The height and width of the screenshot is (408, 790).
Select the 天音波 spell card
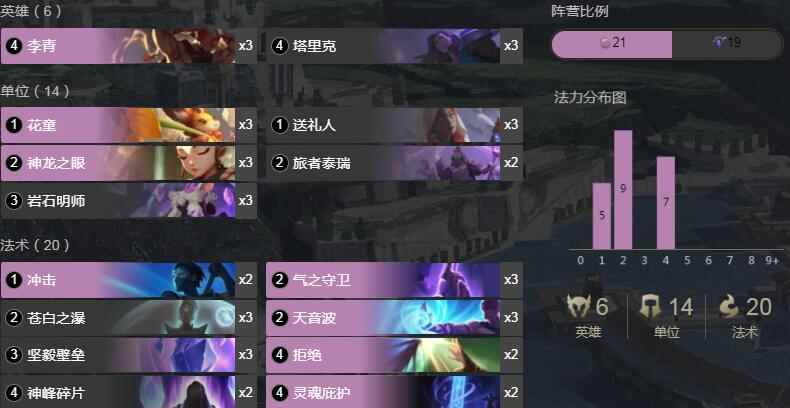394,318
